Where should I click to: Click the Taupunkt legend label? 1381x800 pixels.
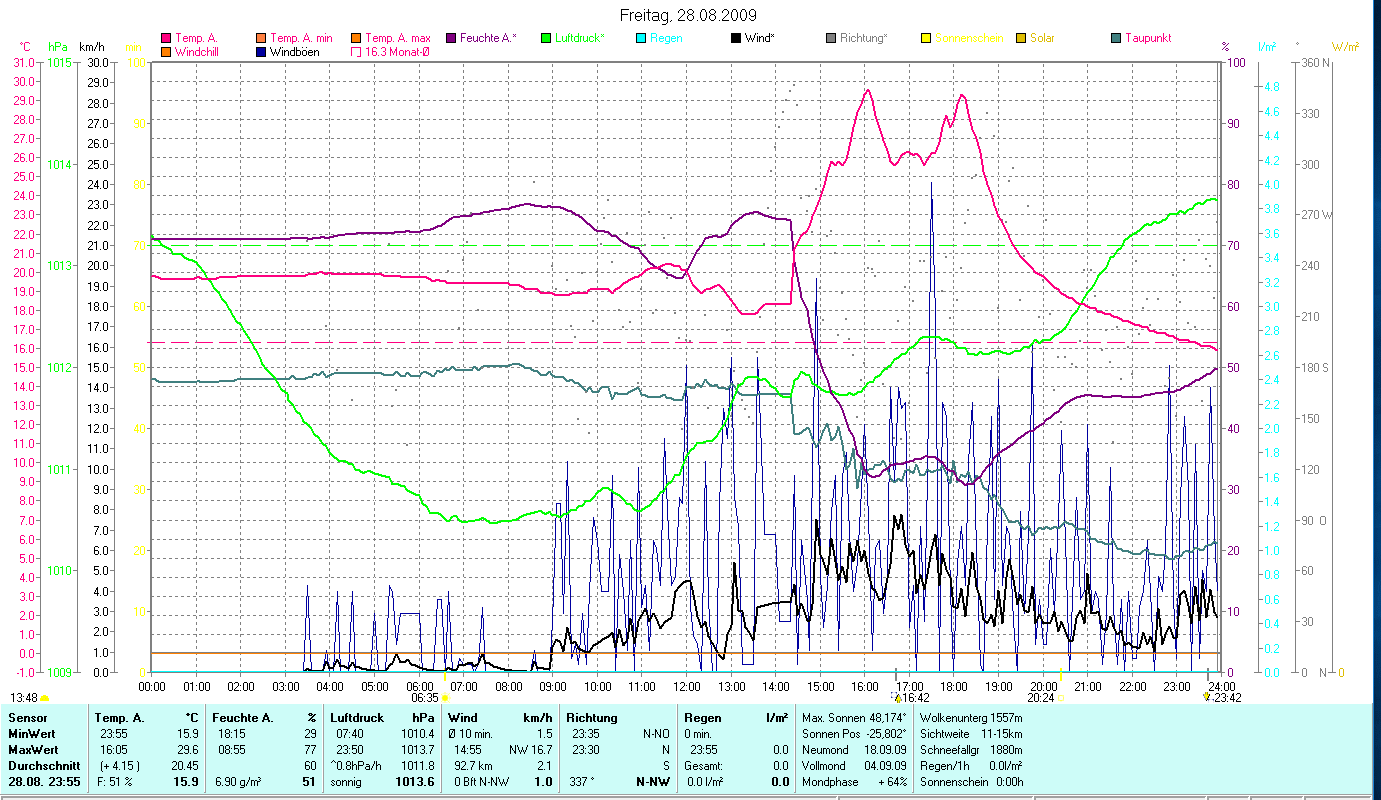tap(1147, 39)
